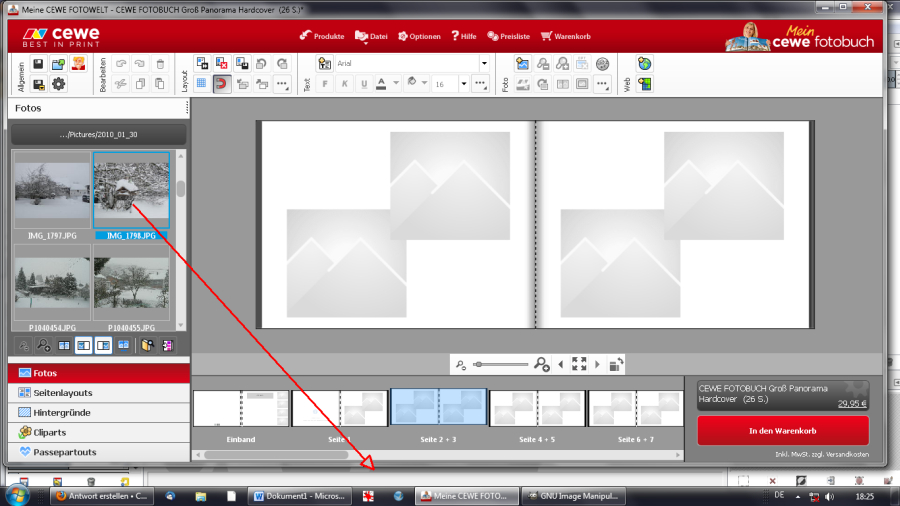900x506 pixels.
Task: Click the save-as disk icon
Action: [x=38, y=84]
